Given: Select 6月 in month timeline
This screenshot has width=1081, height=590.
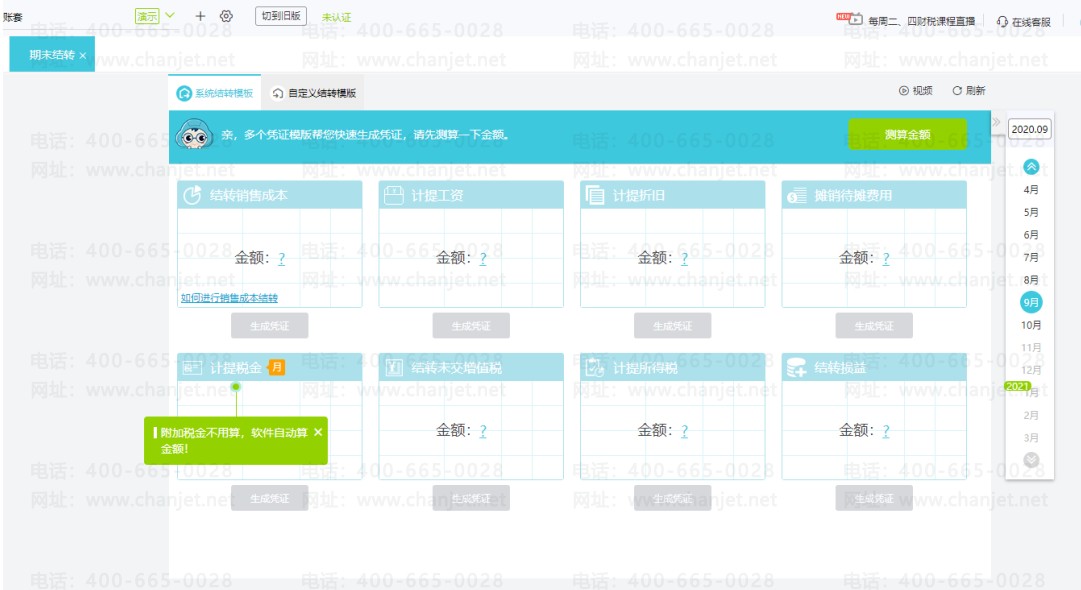Looking at the screenshot, I should tap(1031, 235).
